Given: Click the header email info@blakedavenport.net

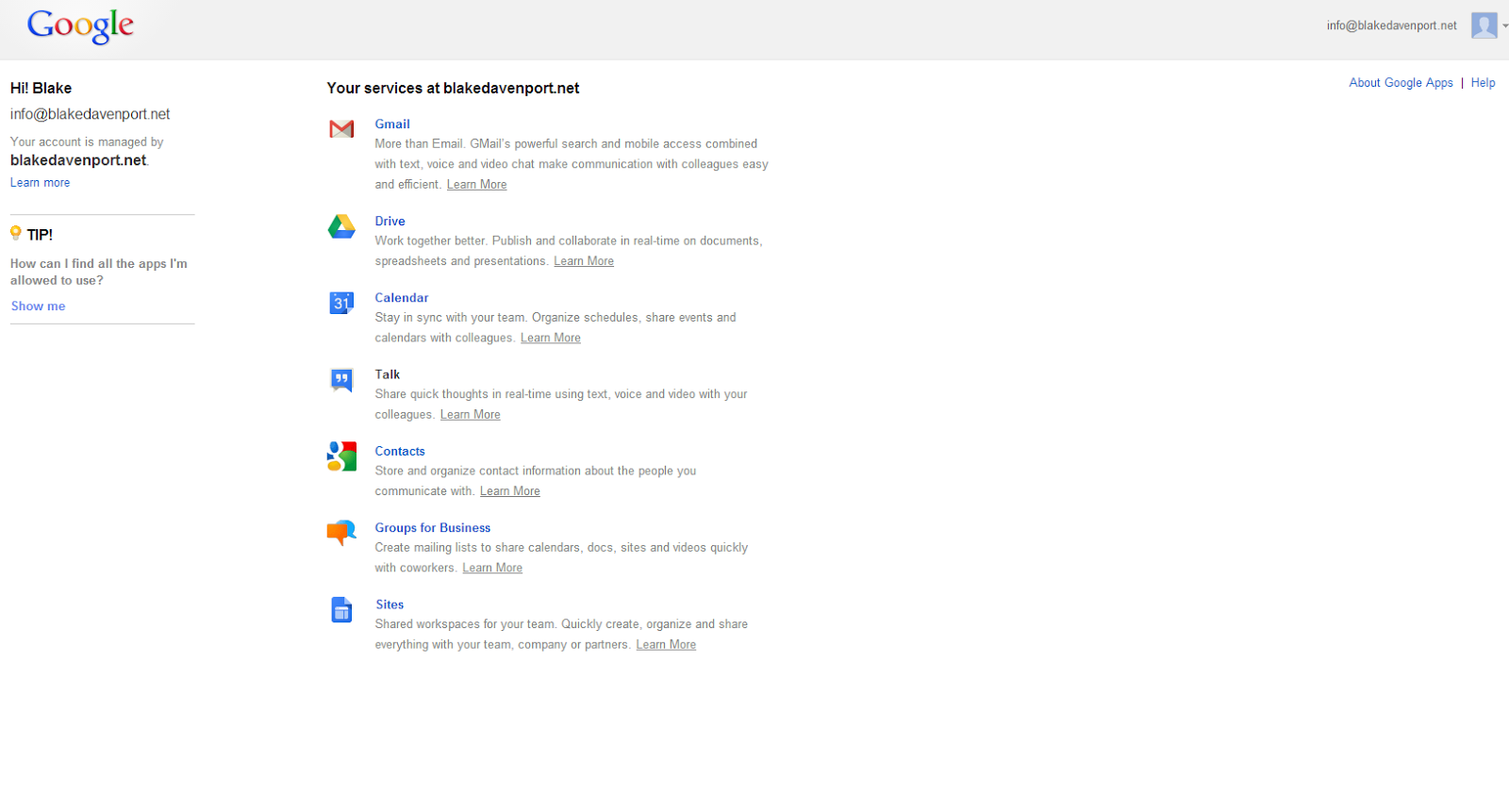Looking at the screenshot, I should coord(1391,25).
